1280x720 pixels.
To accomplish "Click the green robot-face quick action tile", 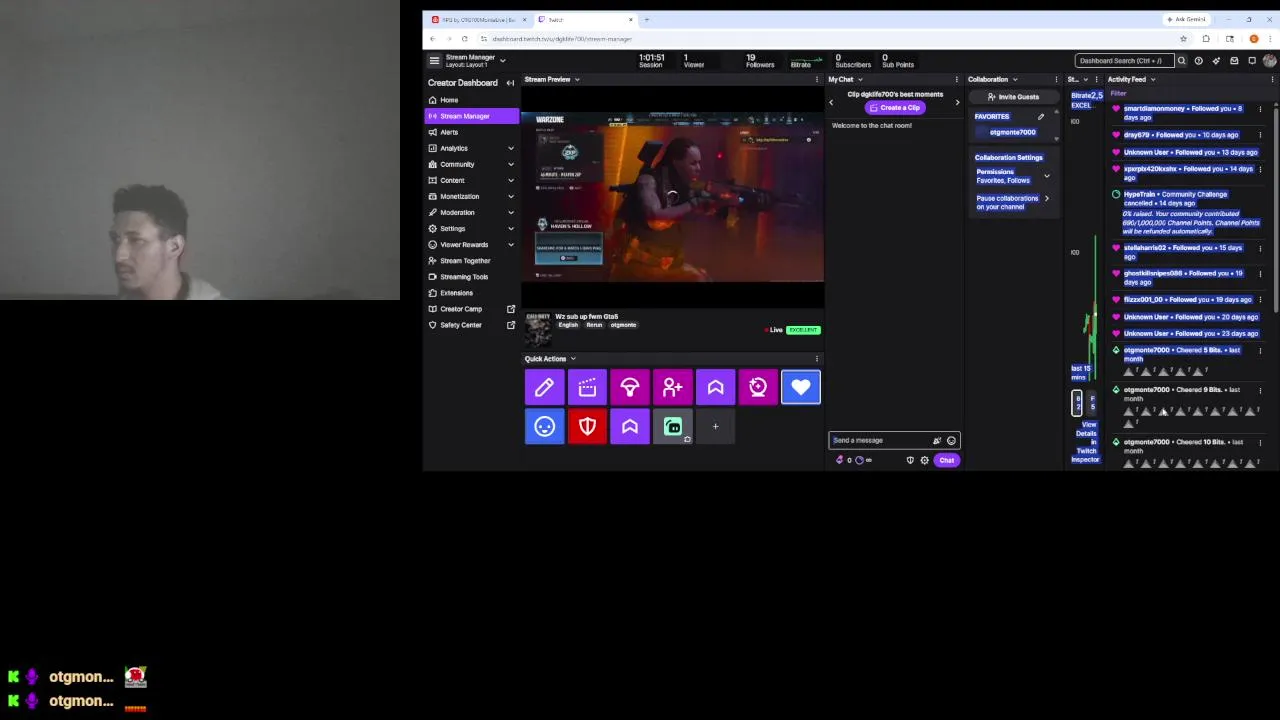I will [672, 427].
